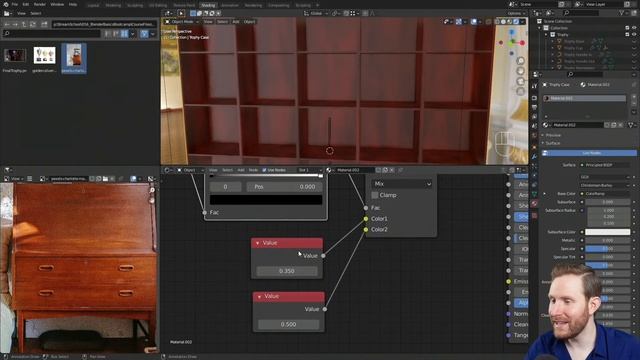Screen dimensions: 640x360
Task: Open the Window menu
Action: tap(57, 4)
